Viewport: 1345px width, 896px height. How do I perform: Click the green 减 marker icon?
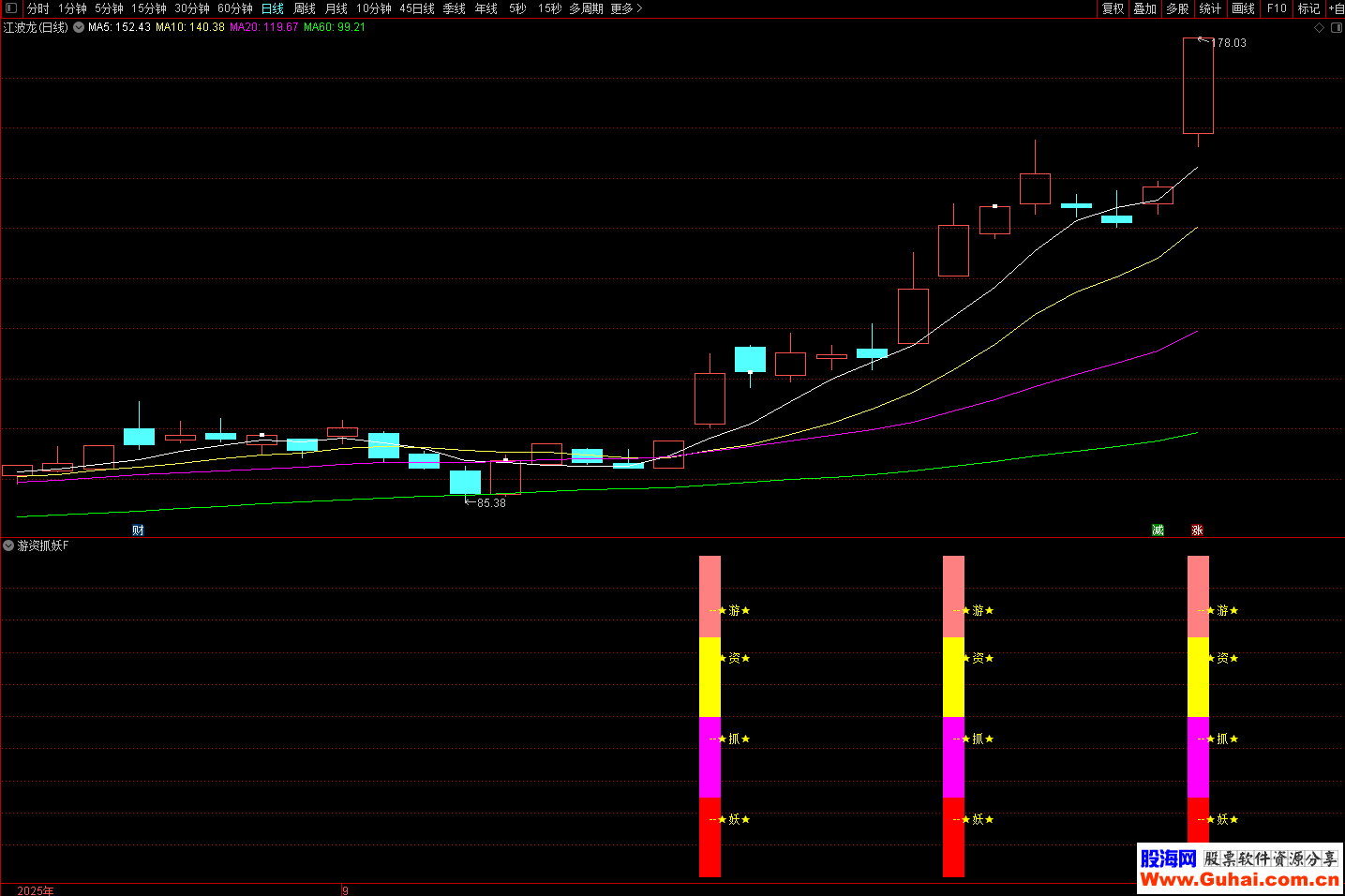[1158, 530]
